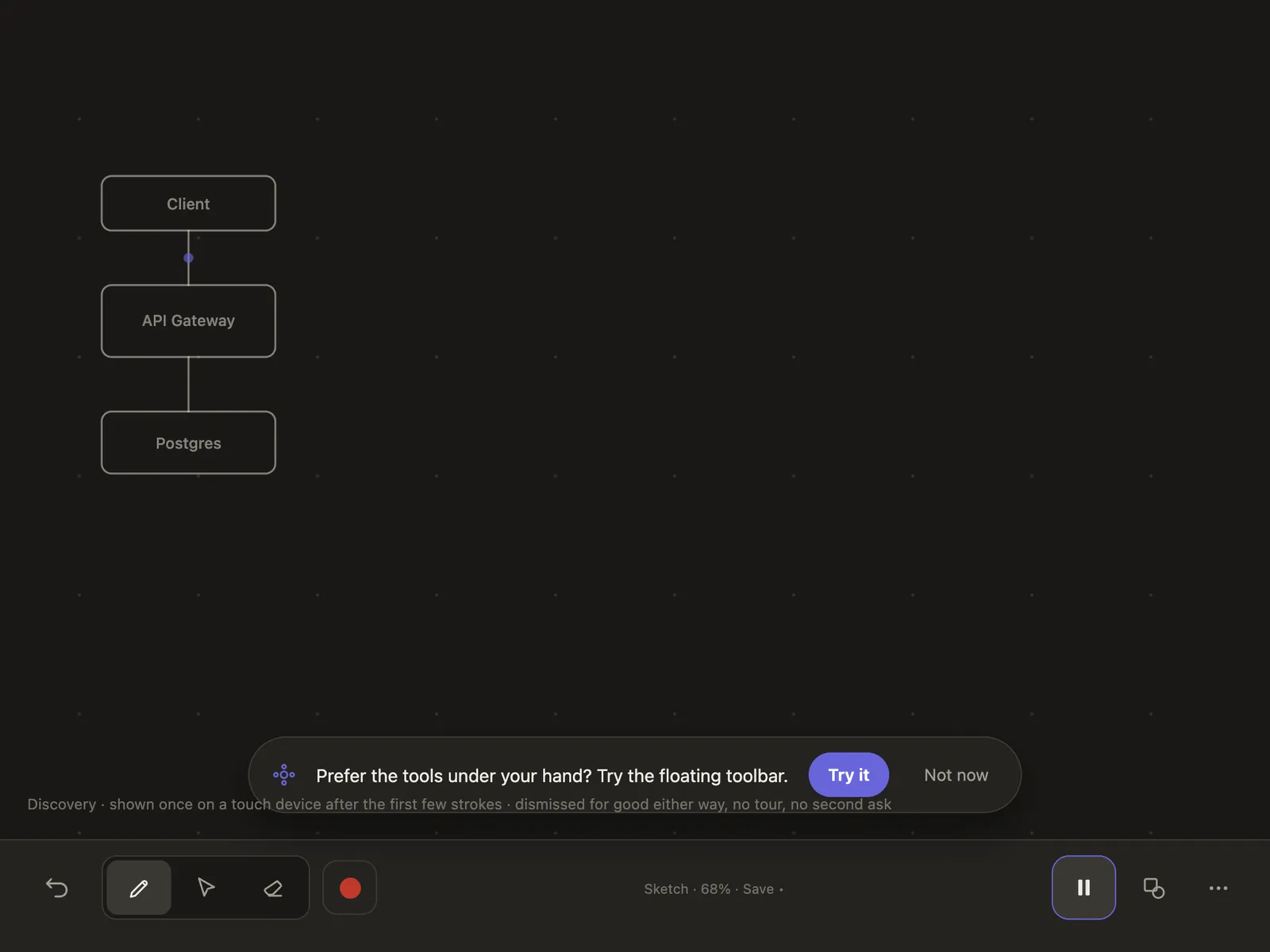Viewport: 1270px width, 952px height.
Task: Click the Sketch · 68% · Save status text
Action: (713, 889)
